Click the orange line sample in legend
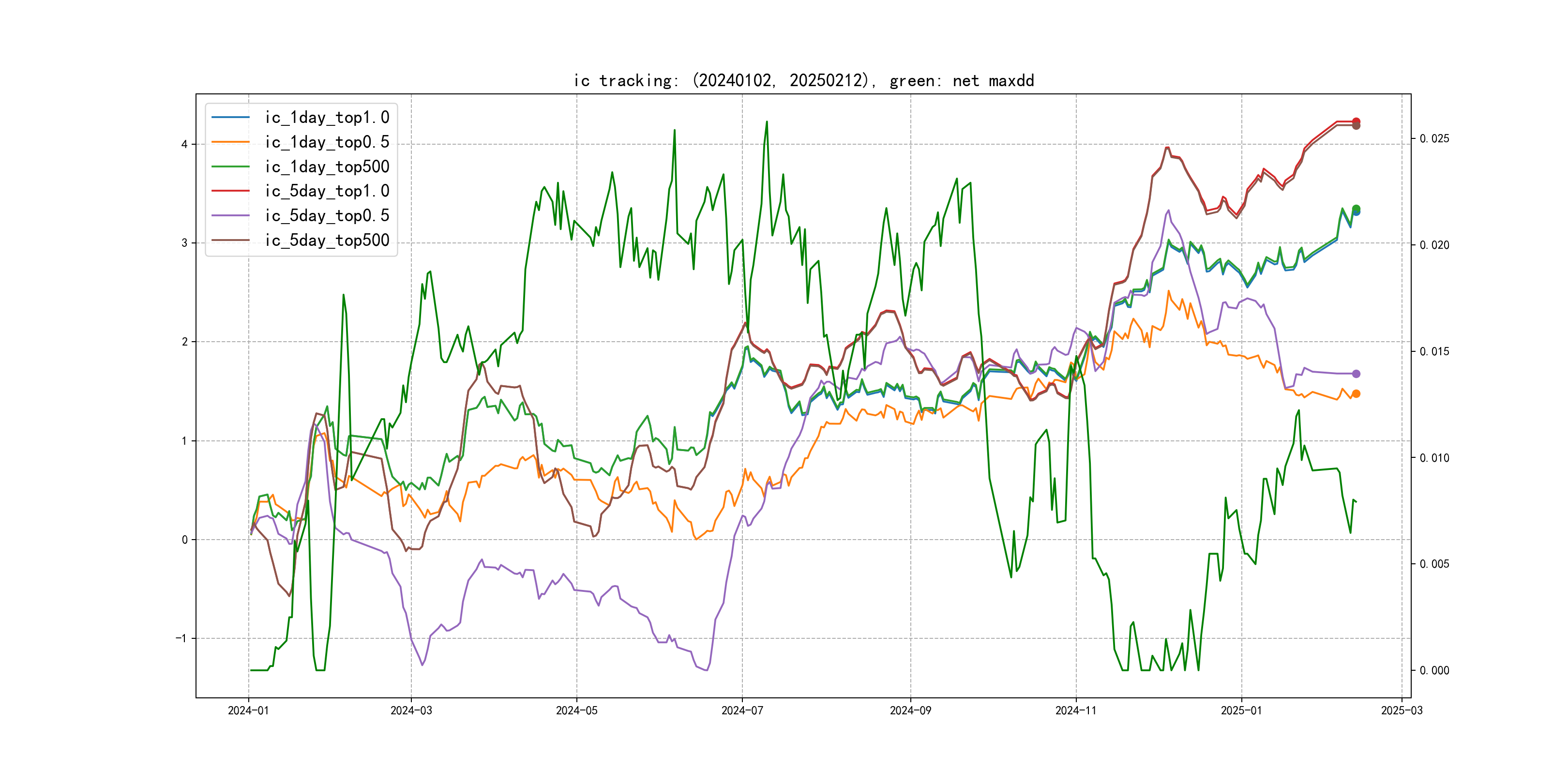This screenshot has width=1568, height=784. click(x=230, y=142)
